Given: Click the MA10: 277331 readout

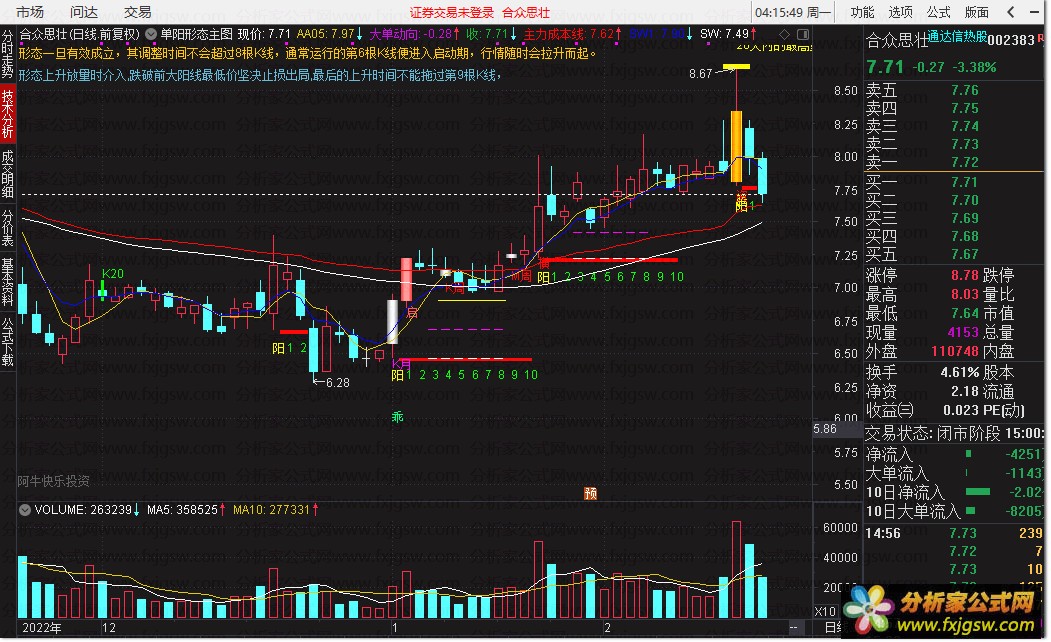Looking at the screenshot, I should click(x=275, y=510).
